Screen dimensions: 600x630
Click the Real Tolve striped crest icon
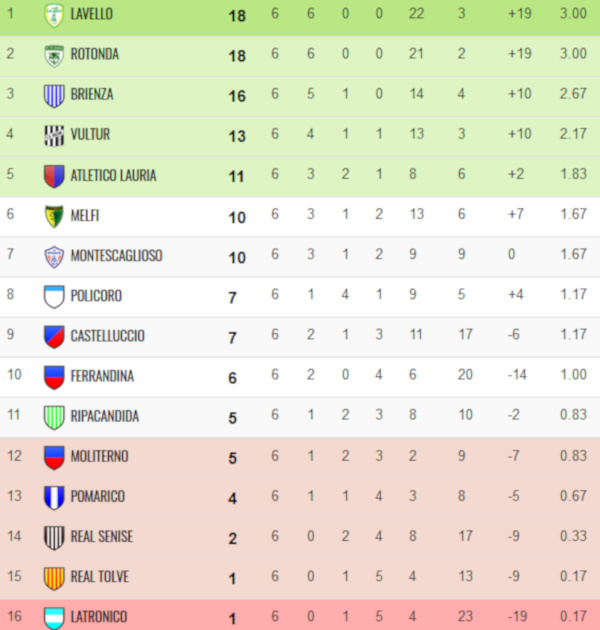(x=54, y=577)
